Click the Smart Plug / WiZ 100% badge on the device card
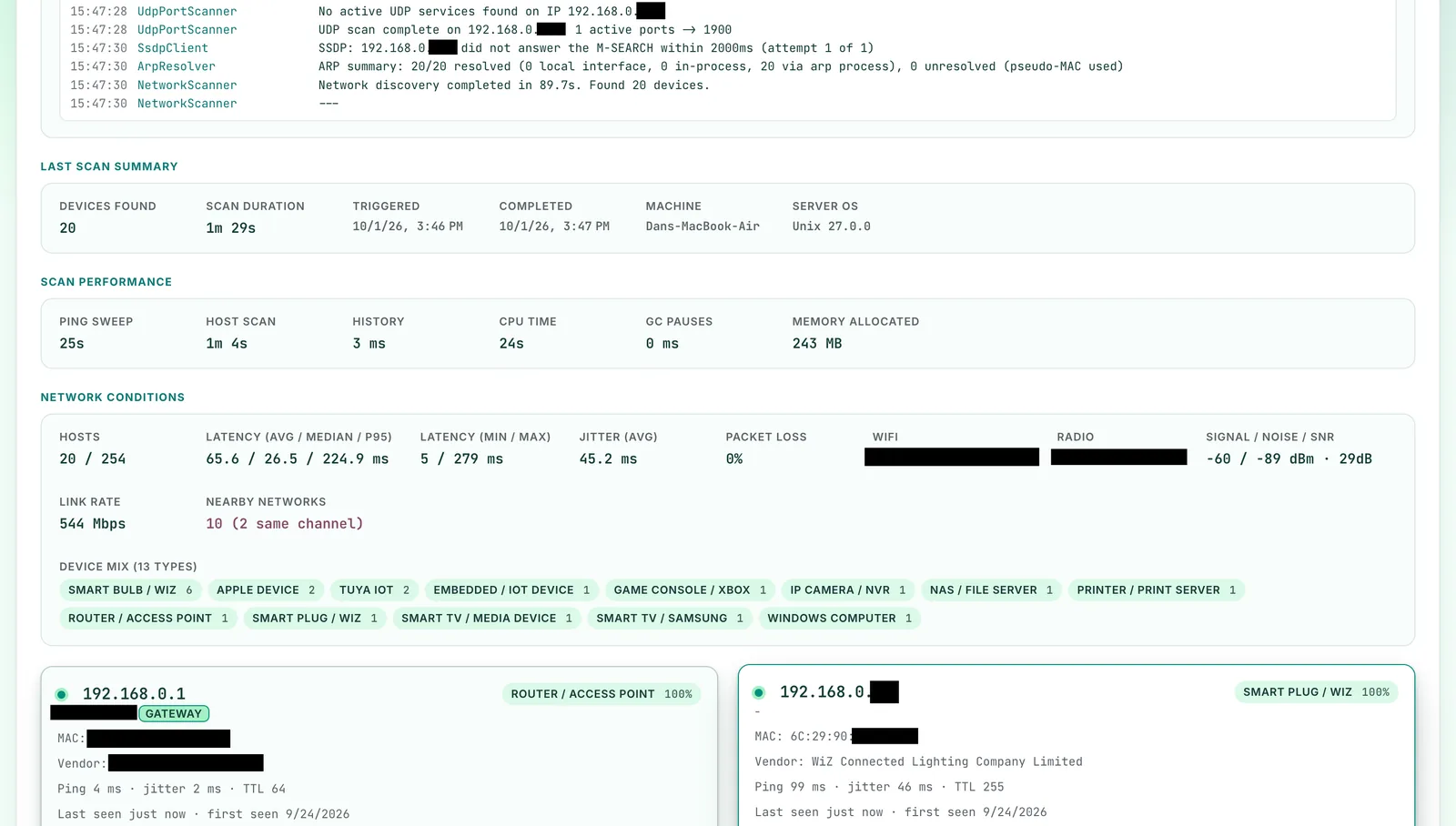Viewport: 1456px width, 826px height. click(1316, 692)
